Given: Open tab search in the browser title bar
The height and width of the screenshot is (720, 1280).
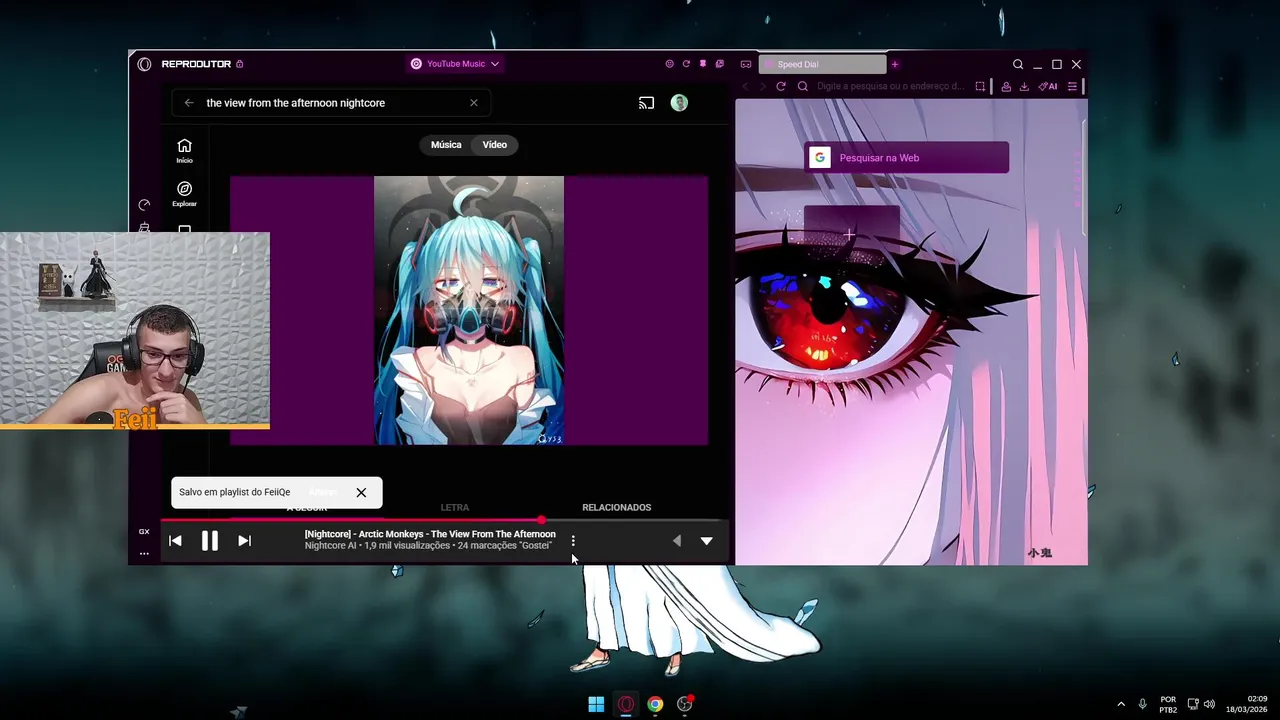Looking at the screenshot, I should point(1018,64).
